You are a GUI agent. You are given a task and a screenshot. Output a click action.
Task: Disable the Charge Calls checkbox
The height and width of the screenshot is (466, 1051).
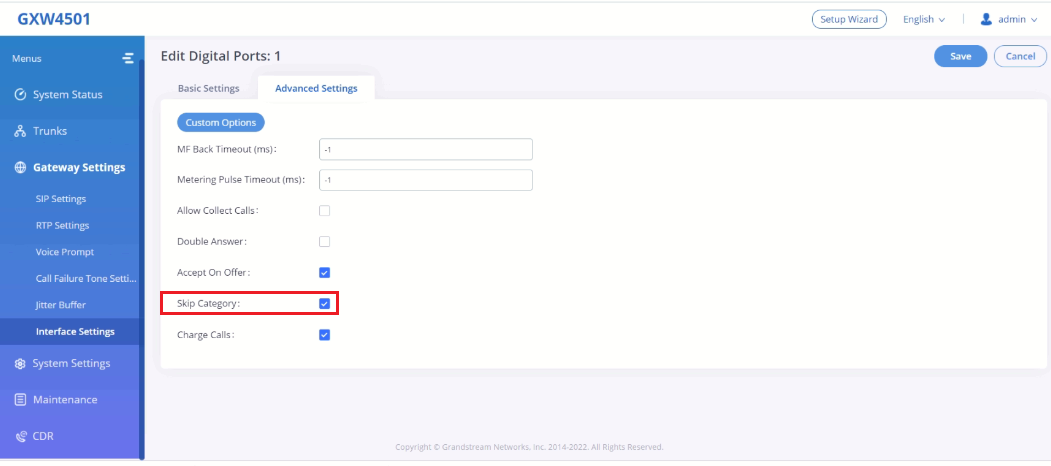tap(324, 335)
